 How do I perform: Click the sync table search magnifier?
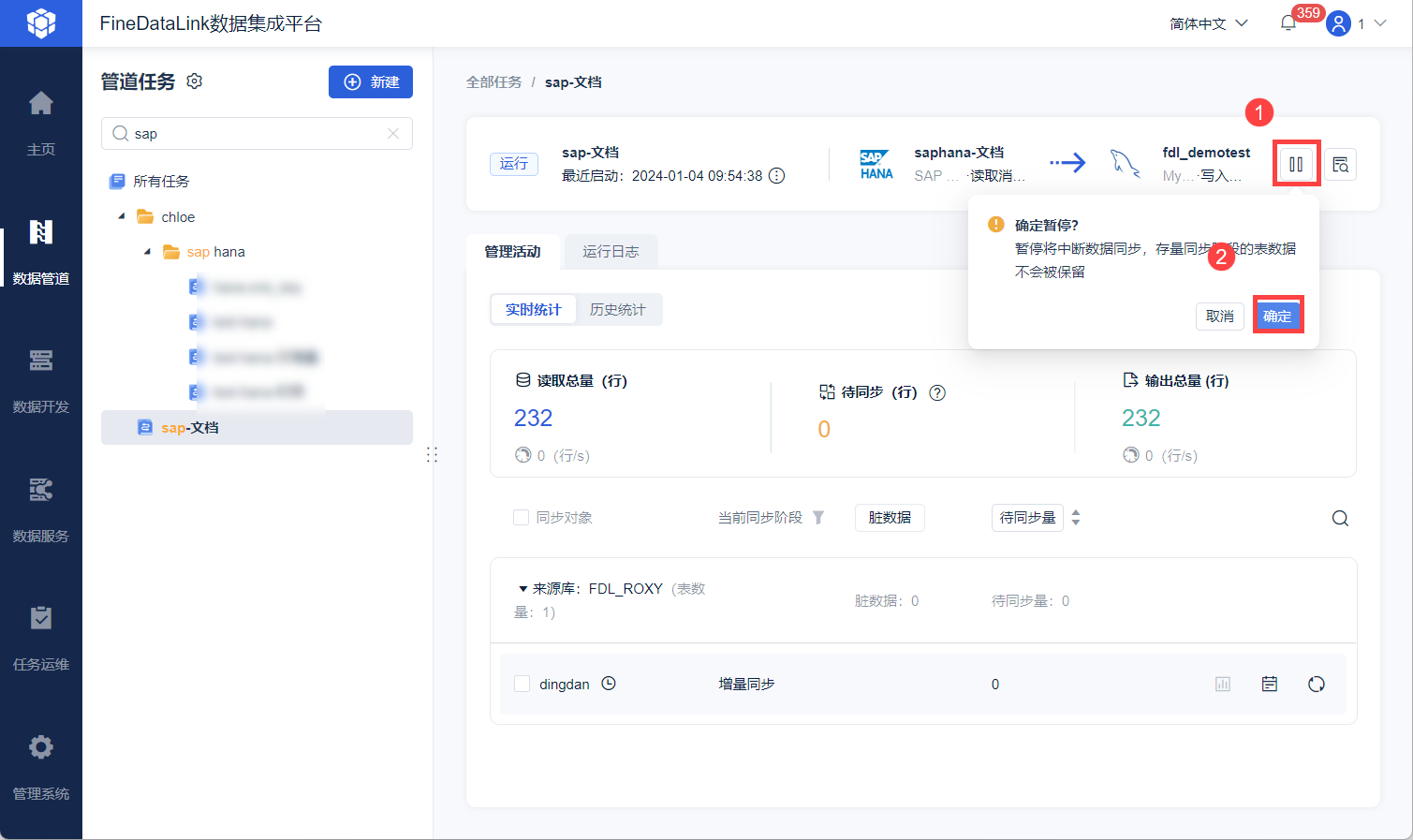click(1340, 519)
